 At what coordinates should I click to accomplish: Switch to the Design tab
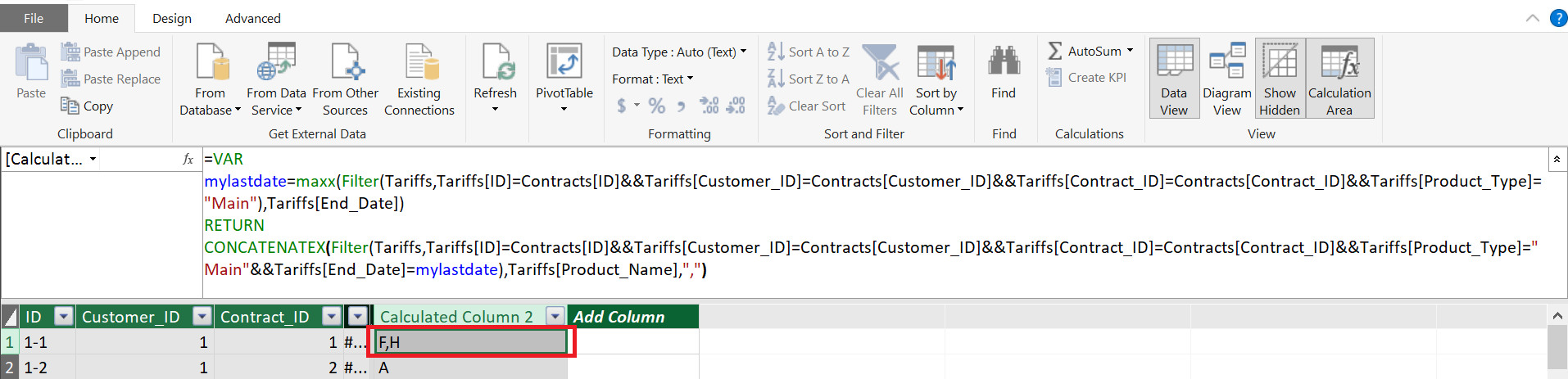[172, 18]
